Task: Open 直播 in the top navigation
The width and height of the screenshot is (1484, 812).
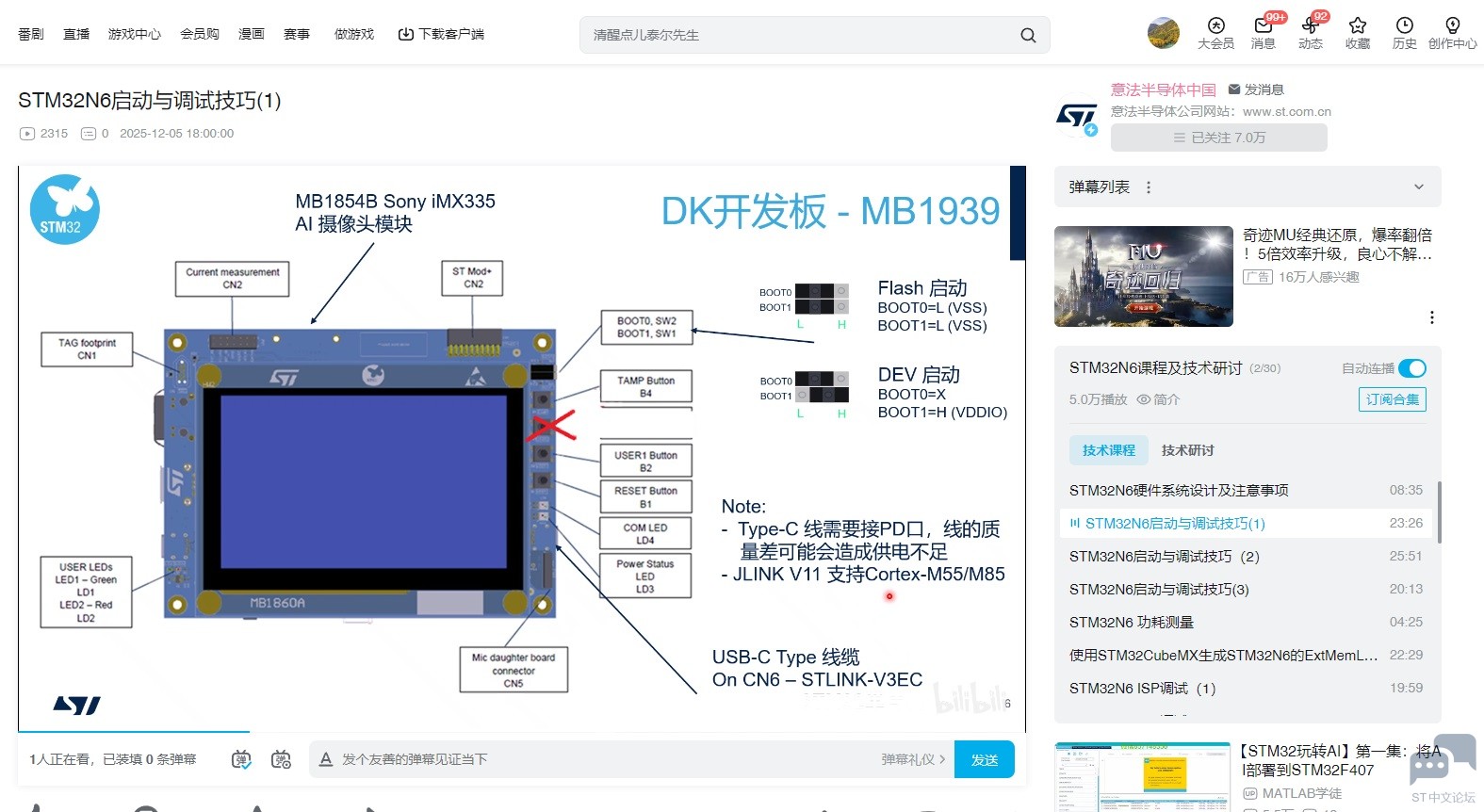Action: [x=76, y=34]
